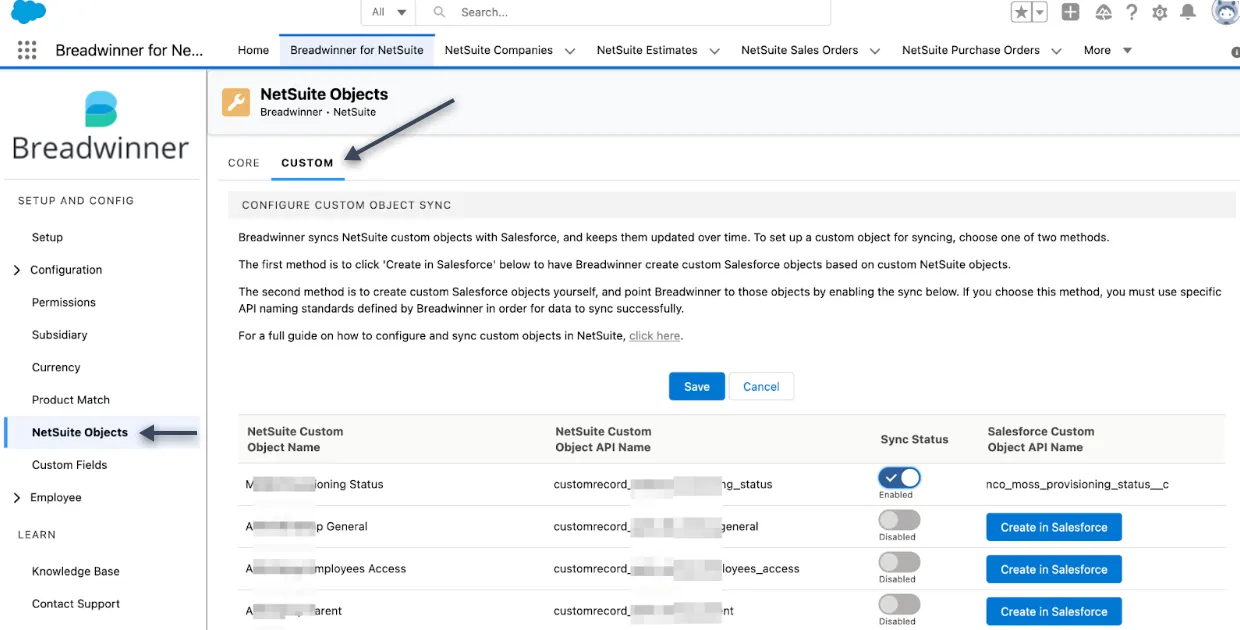Follow the 'click here' guide link

pyautogui.click(x=655, y=336)
